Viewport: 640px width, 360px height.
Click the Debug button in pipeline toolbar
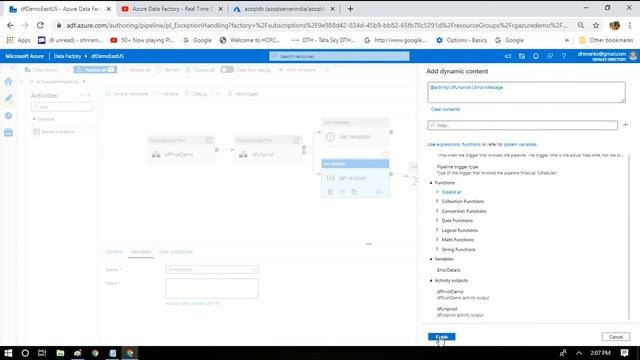point(196,94)
